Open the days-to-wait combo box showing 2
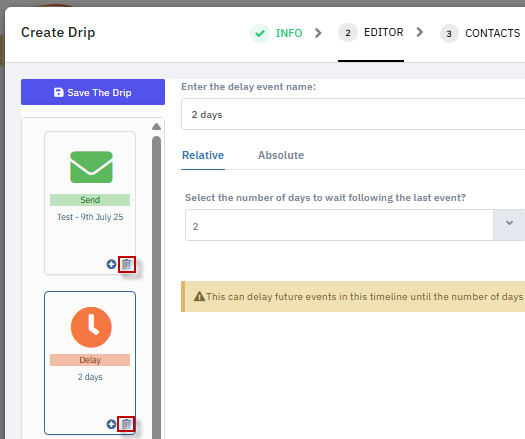This screenshot has width=525, height=439. (355, 225)
